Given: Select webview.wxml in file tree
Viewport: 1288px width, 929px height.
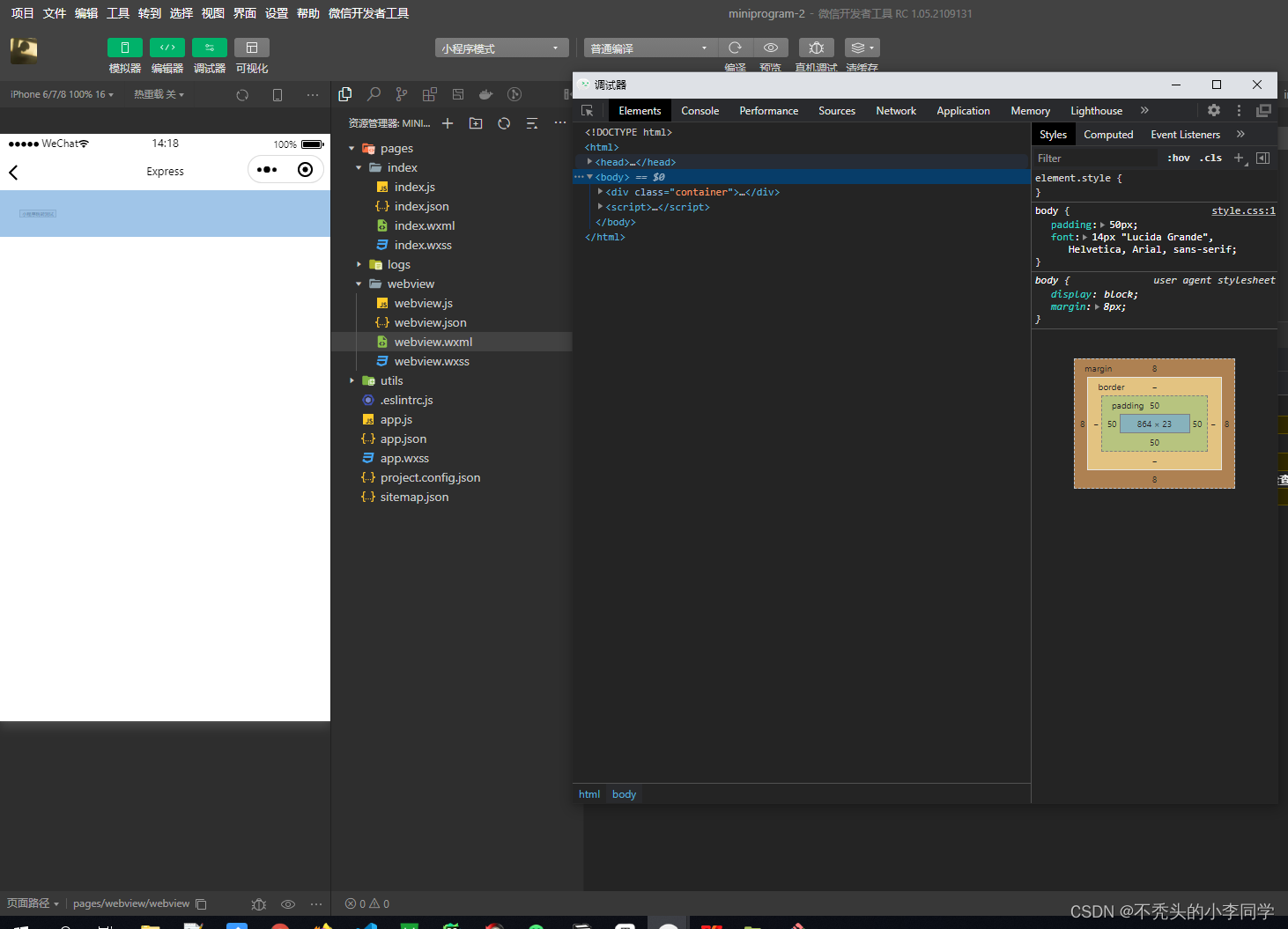Looking at the screenshot, I should pyautogui.click(x=452, y=342).
